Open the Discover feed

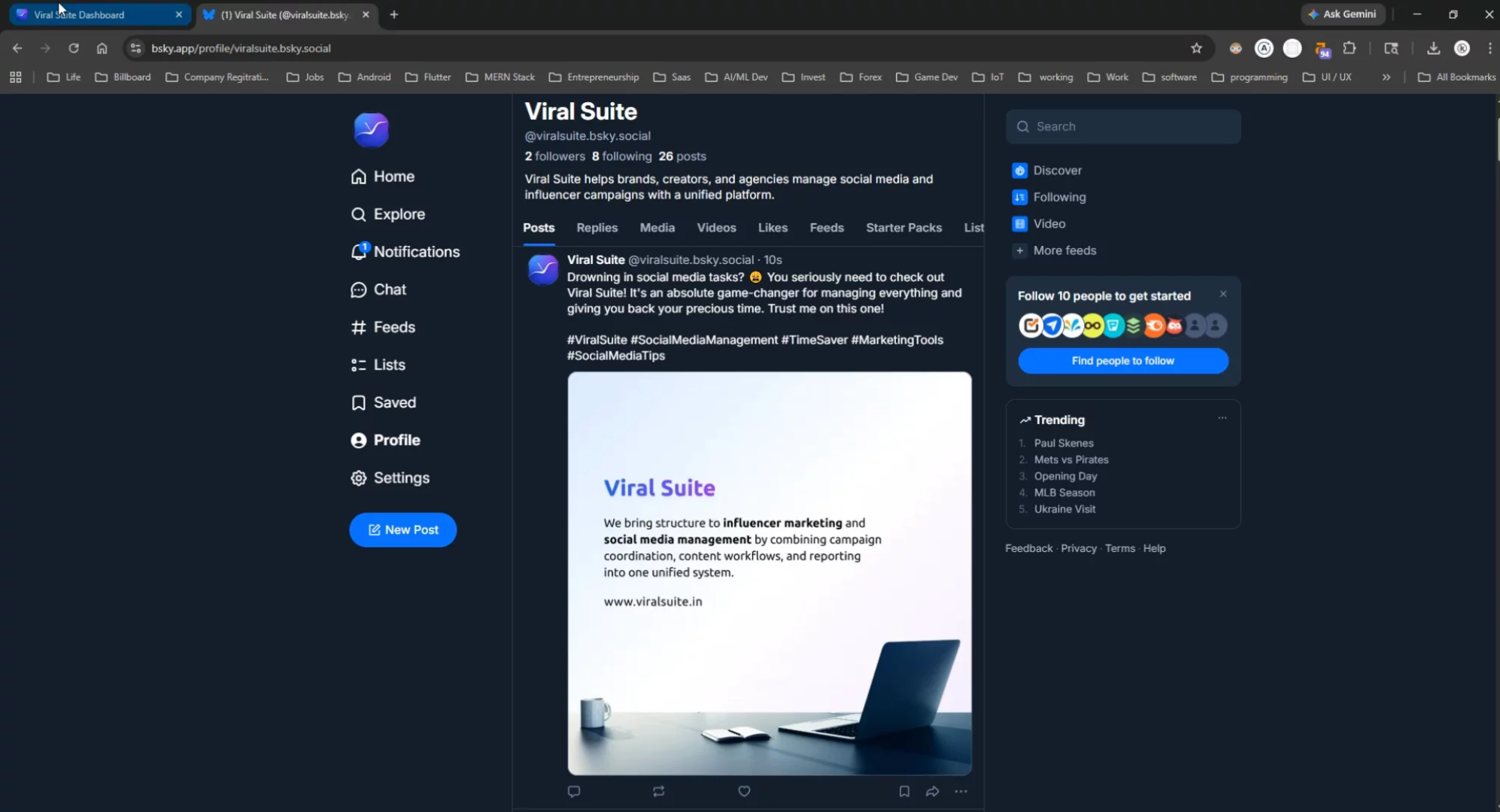[1047, 171]
